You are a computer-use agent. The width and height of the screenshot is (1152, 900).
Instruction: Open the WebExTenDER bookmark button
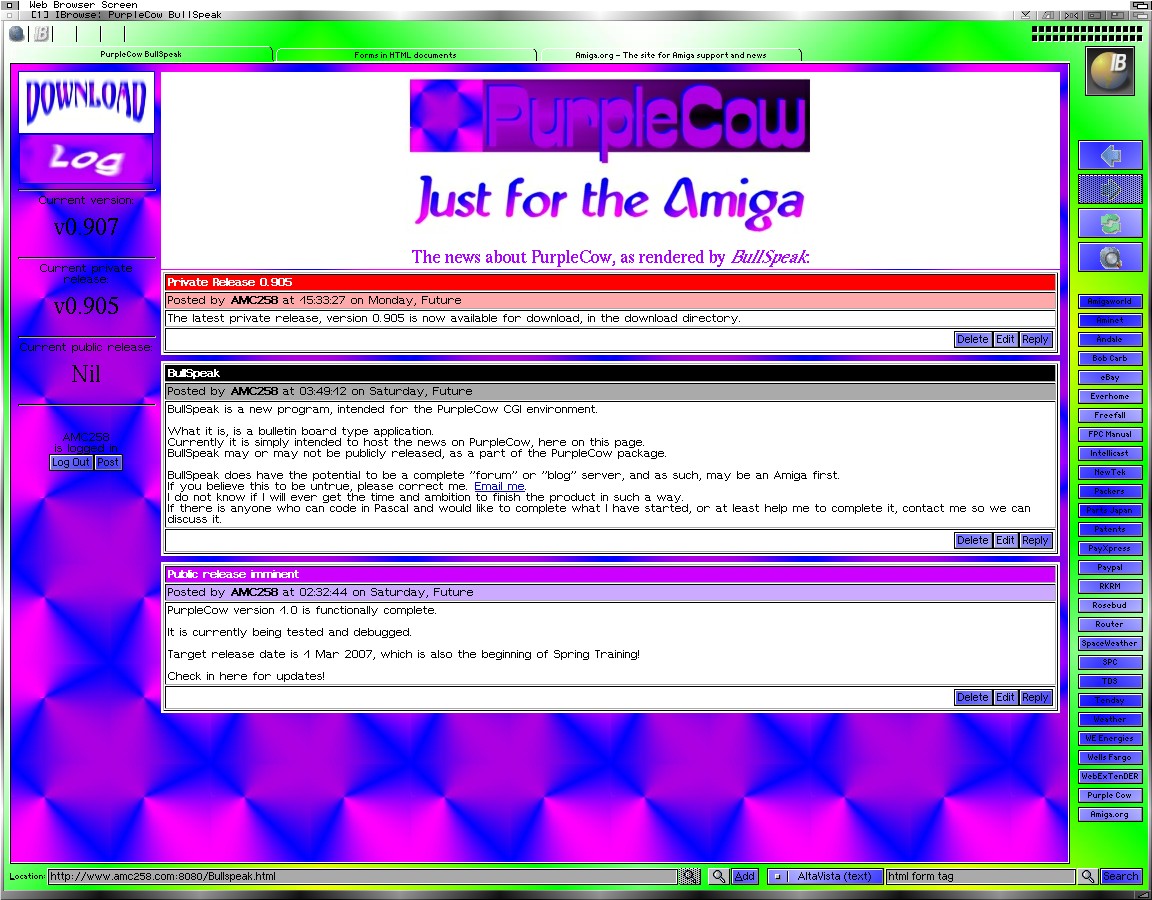(x=1109, y=776)
